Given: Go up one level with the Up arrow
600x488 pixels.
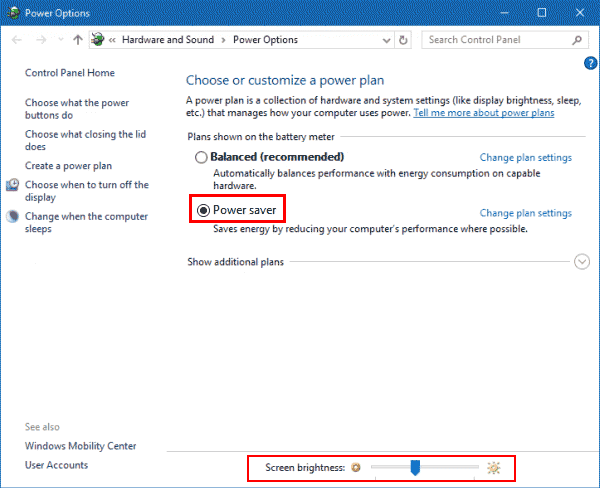Looking at the screenshot, I should (78, 39).
